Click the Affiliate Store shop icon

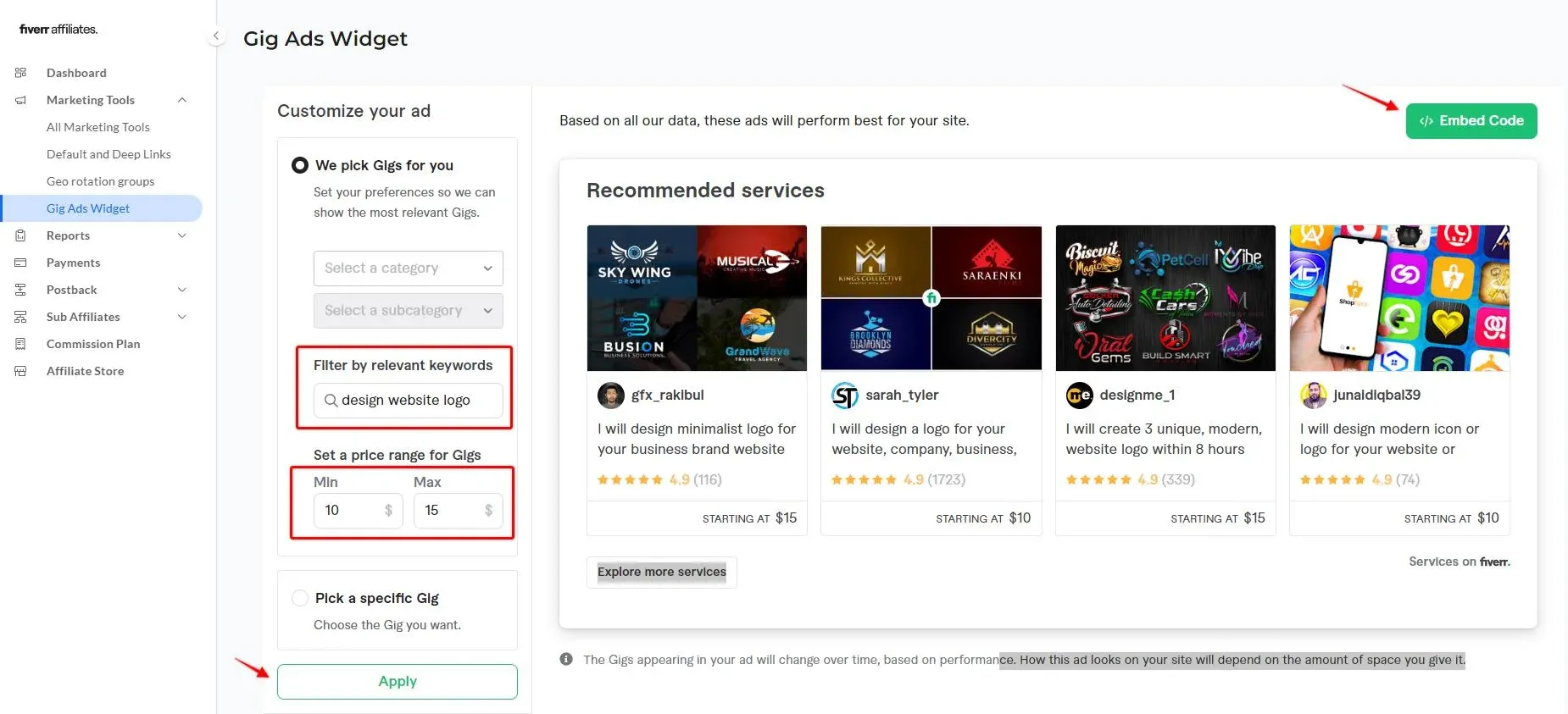click(21, 371)
